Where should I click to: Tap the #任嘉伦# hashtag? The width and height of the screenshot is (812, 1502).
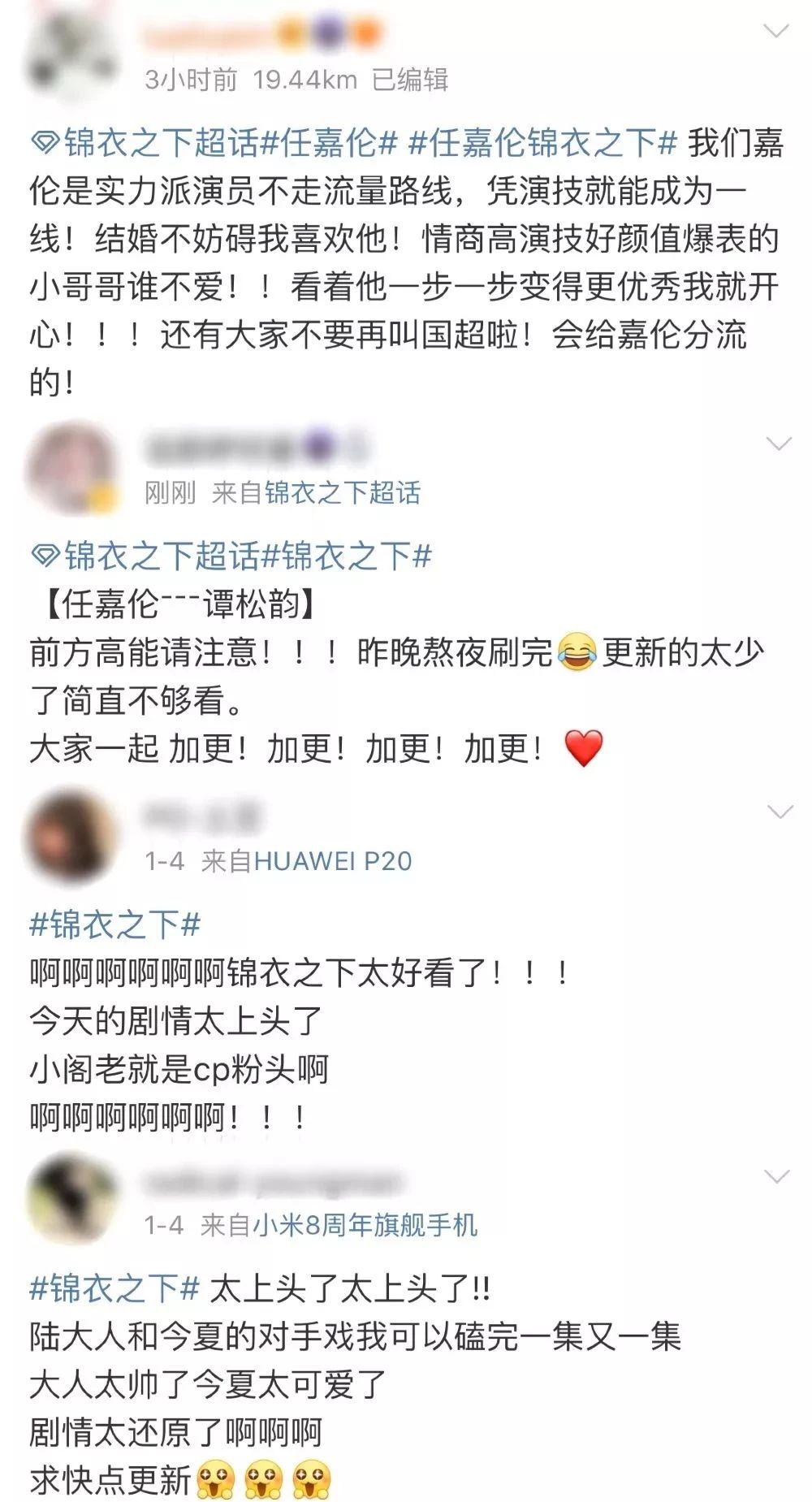329,143
